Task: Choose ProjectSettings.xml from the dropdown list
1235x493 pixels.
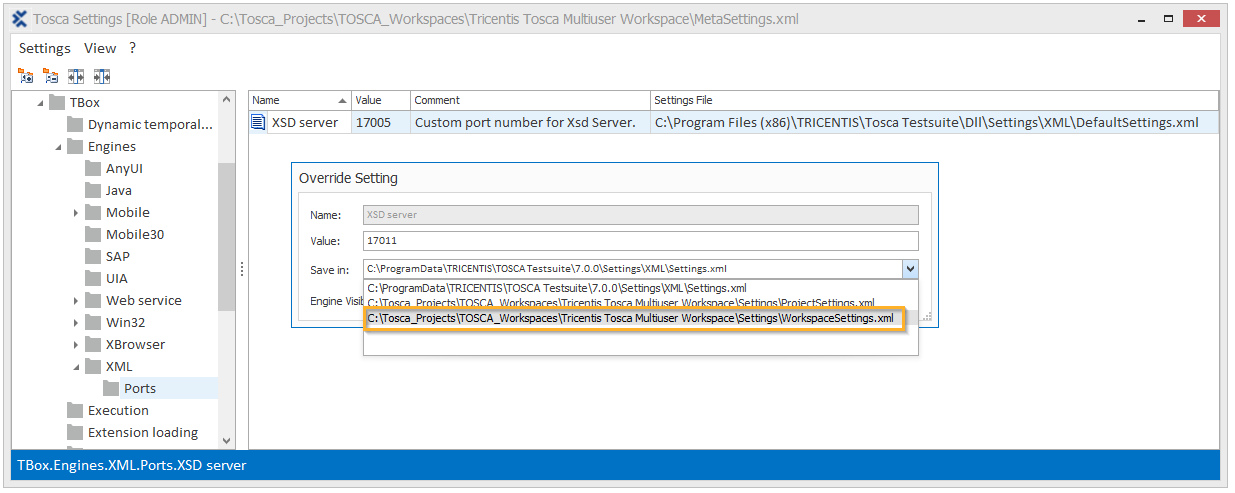Action: [x=620, y=303]
